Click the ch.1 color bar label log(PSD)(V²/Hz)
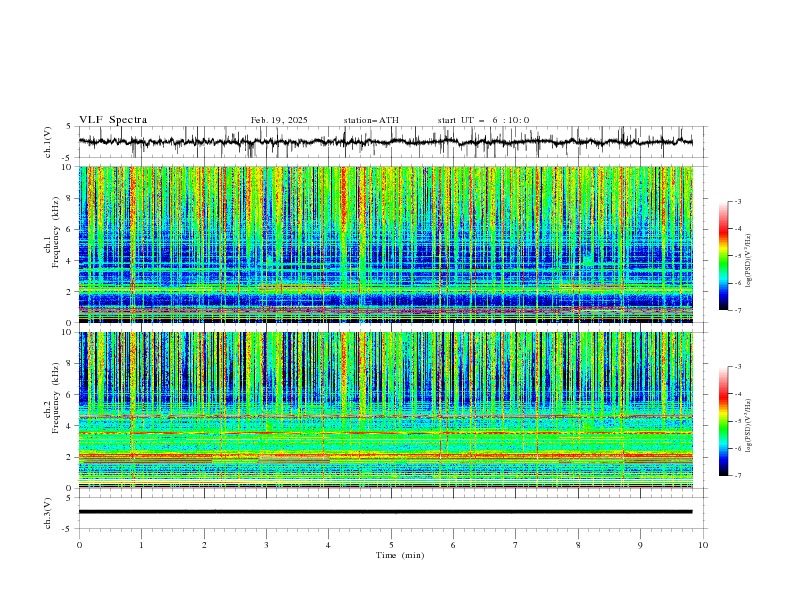Viewport: 792px width, 612px height. pos(748,261)
